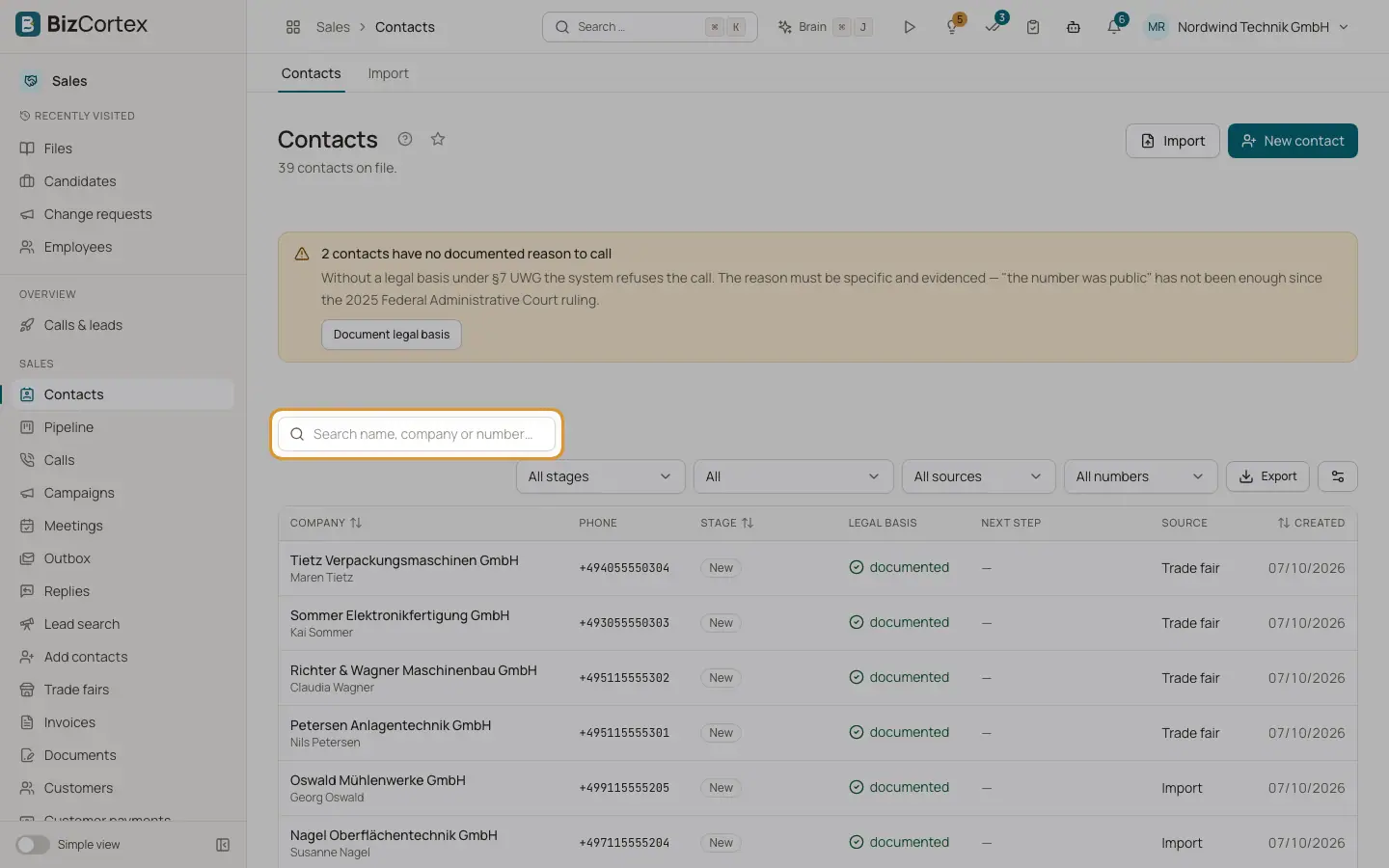Focus the contacts search name field
1389x868 pixels.
click(x=417, y=434)
